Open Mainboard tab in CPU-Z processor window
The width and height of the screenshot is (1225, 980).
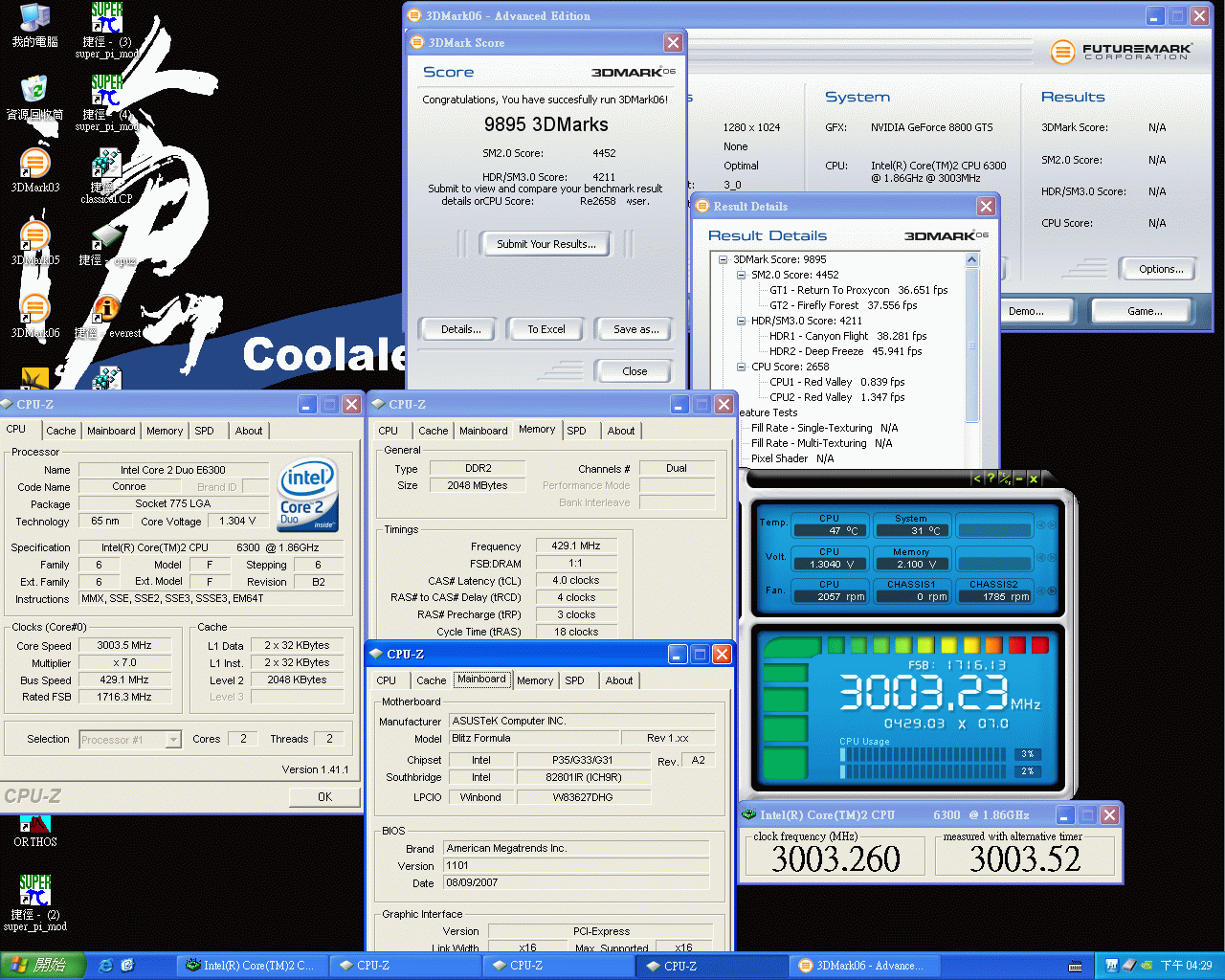(x=111, y=431)
